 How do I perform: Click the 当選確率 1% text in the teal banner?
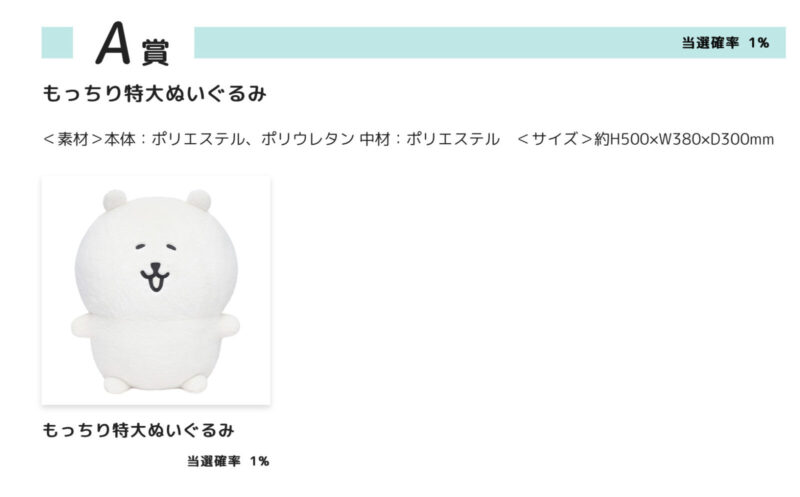[x=725, y=43]
